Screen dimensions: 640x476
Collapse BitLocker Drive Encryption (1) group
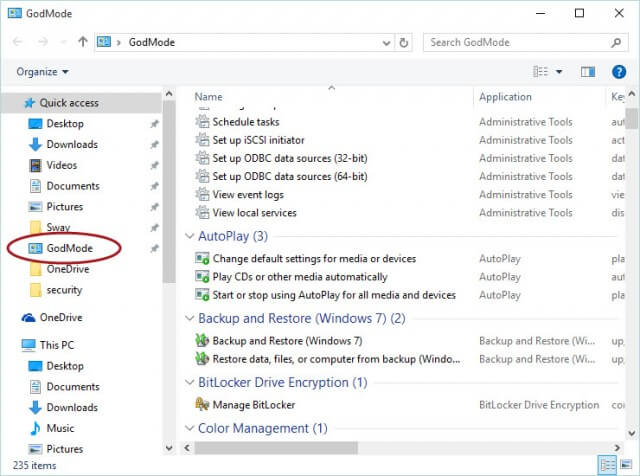pos(189,383)
